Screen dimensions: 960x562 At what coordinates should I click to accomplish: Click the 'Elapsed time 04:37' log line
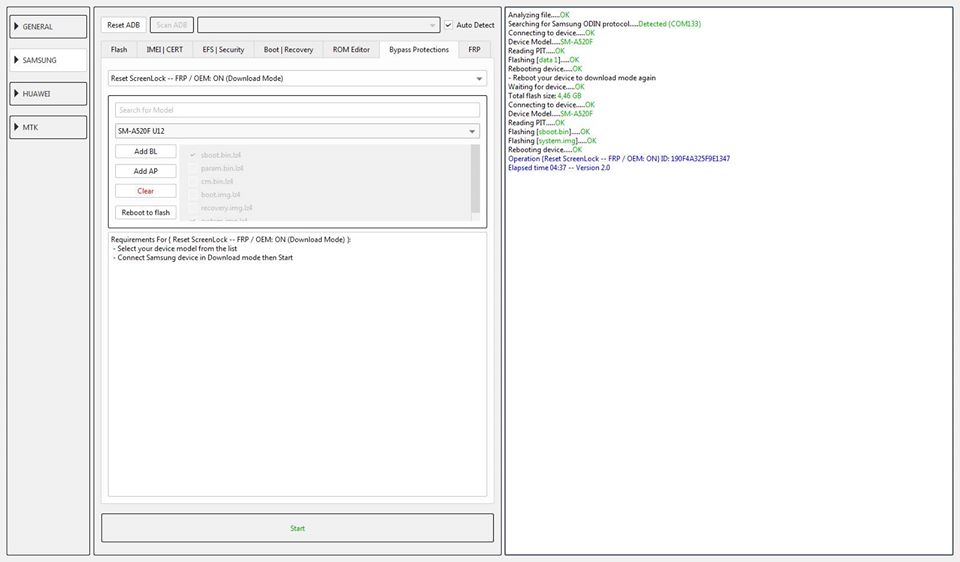[559, 168]
